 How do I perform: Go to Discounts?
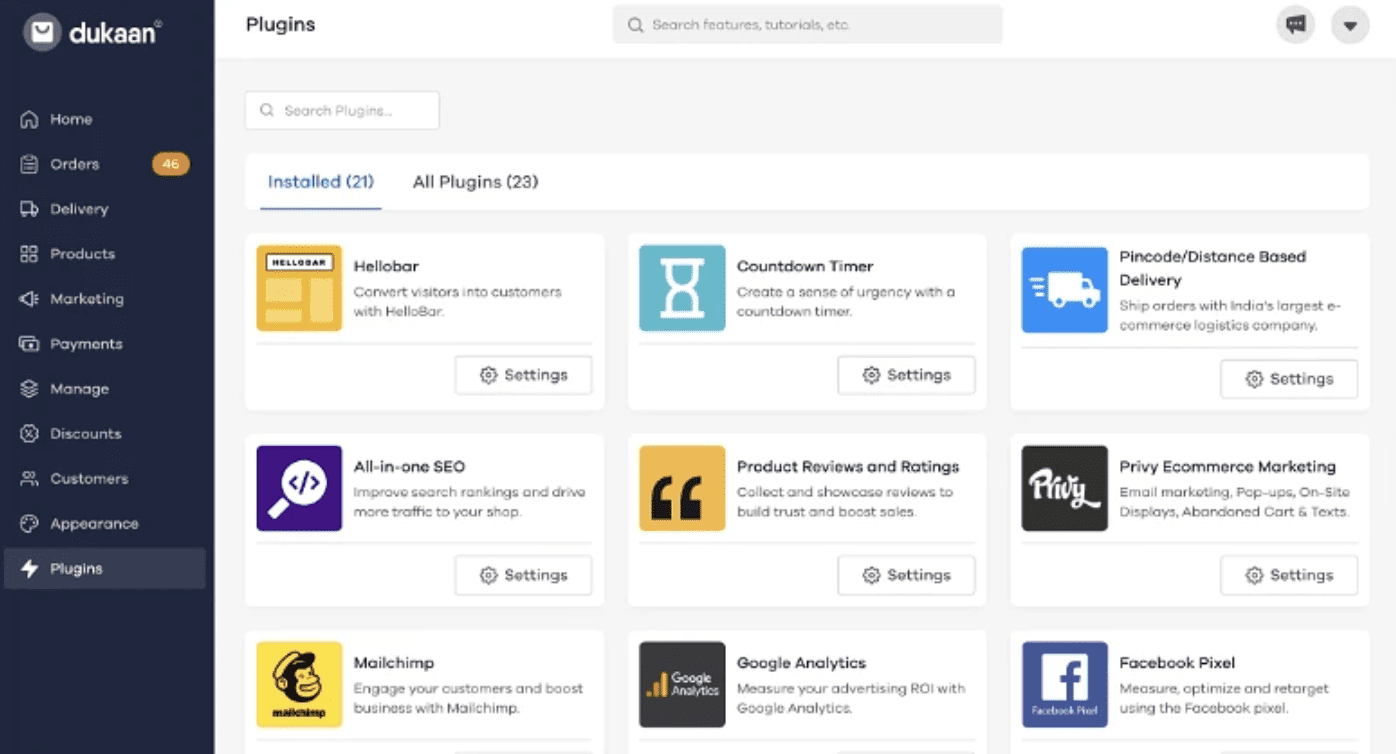(x=105, y=434)
